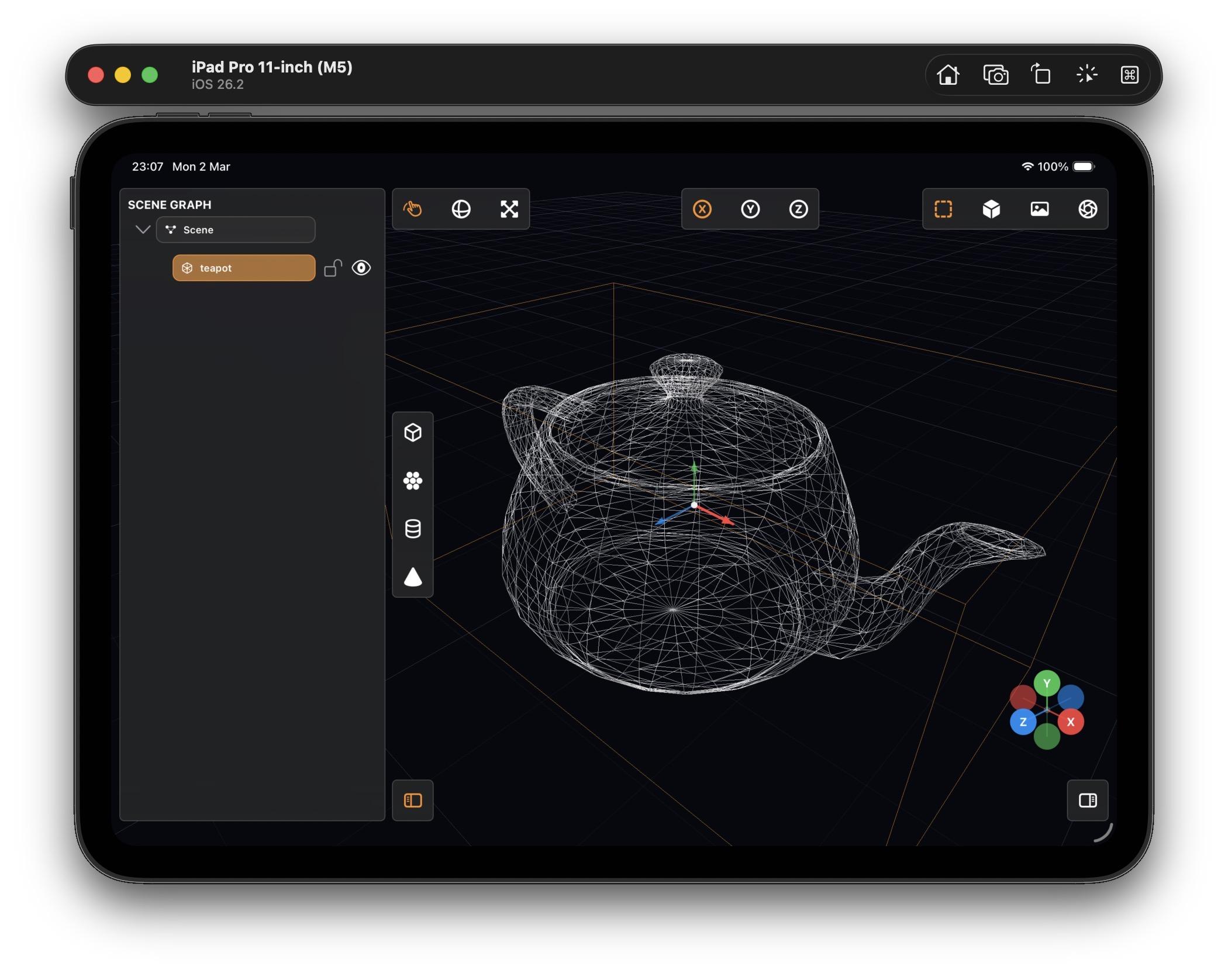Toggle the Z axis constraint
The height and width of the screenshot is (980, 1228).
(x=798, y=209)
